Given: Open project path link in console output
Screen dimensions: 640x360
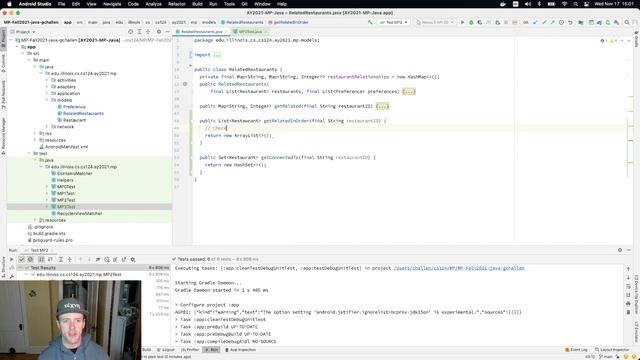Looking at the screenshot, I should [x=459, y=268].
